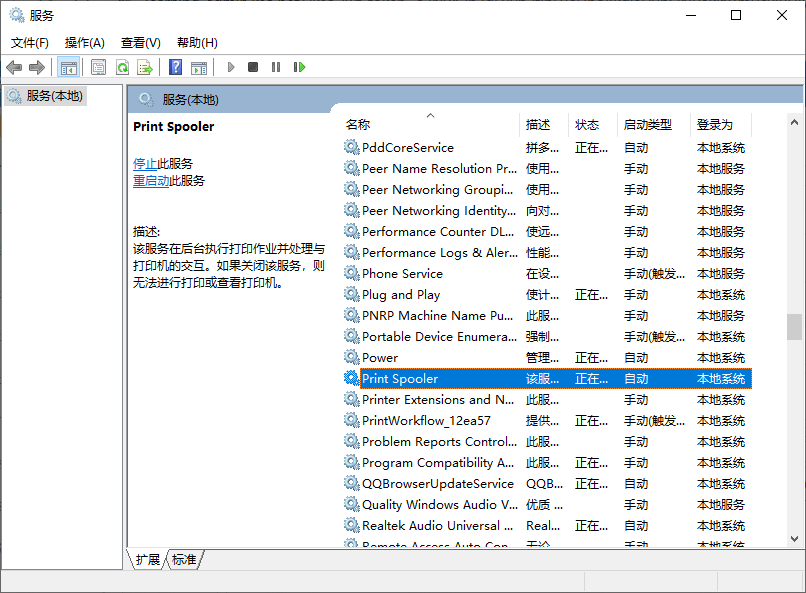The width and height of the screenshot is (806, 593).
Task: Switch to the 标准 tab
Action: pyautogui.click(x=184, y=559)
